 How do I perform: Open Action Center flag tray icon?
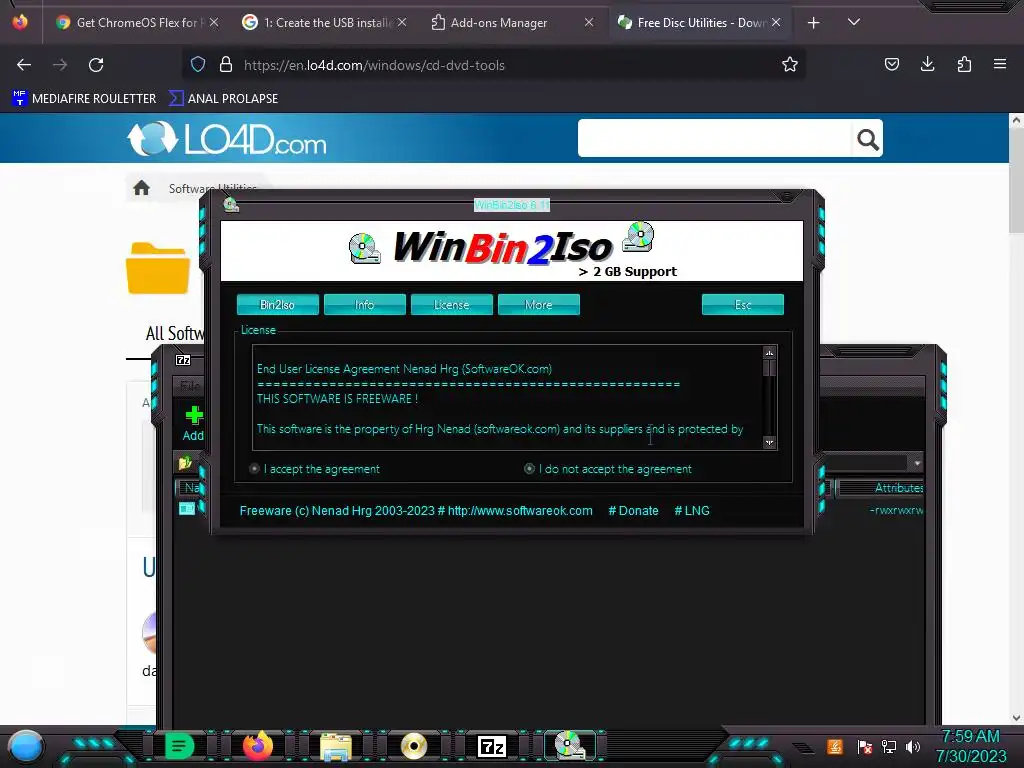pyautogui.click(x=865, y=747)
